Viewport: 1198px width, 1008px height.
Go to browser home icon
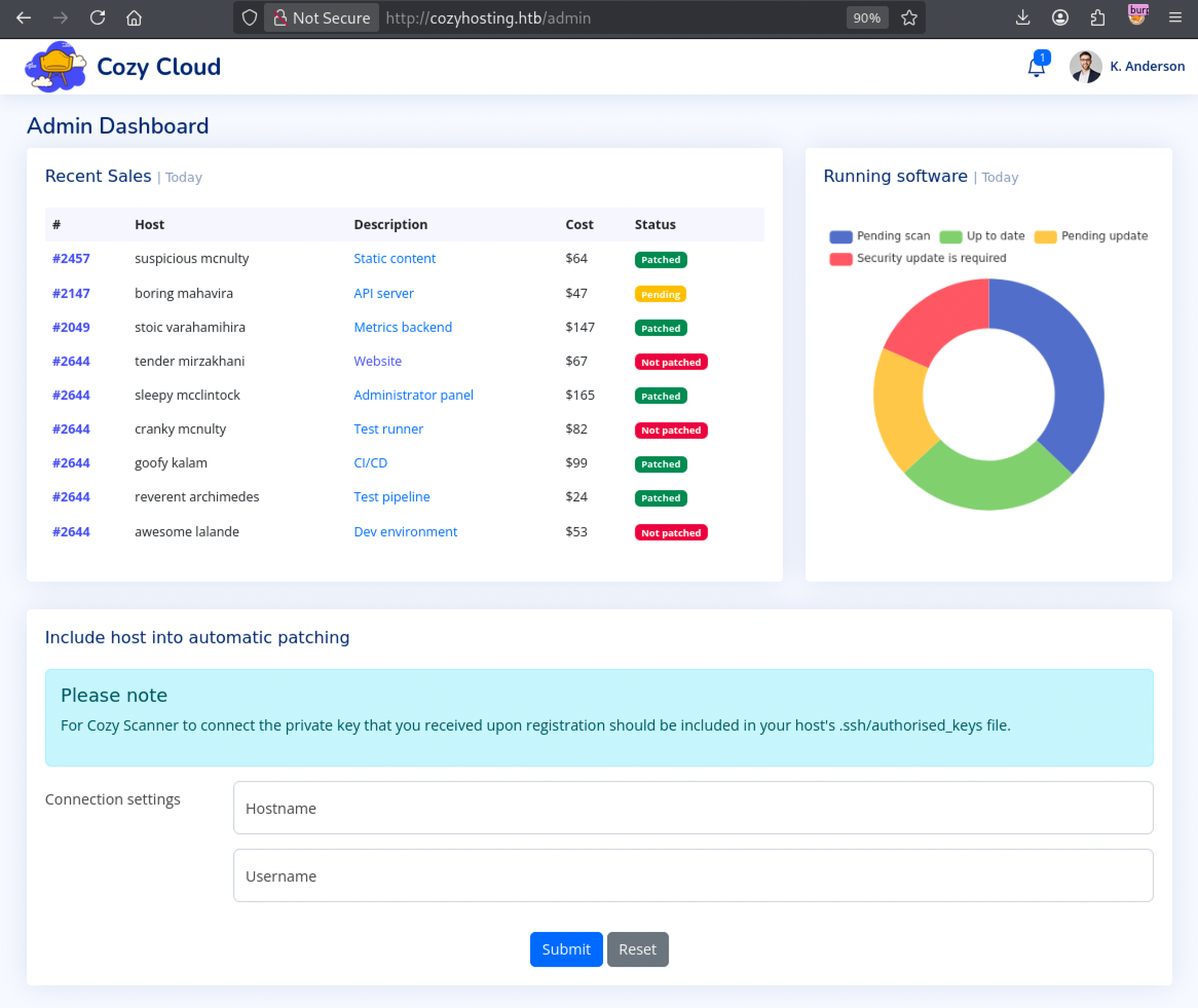click(x=134, y=18)
